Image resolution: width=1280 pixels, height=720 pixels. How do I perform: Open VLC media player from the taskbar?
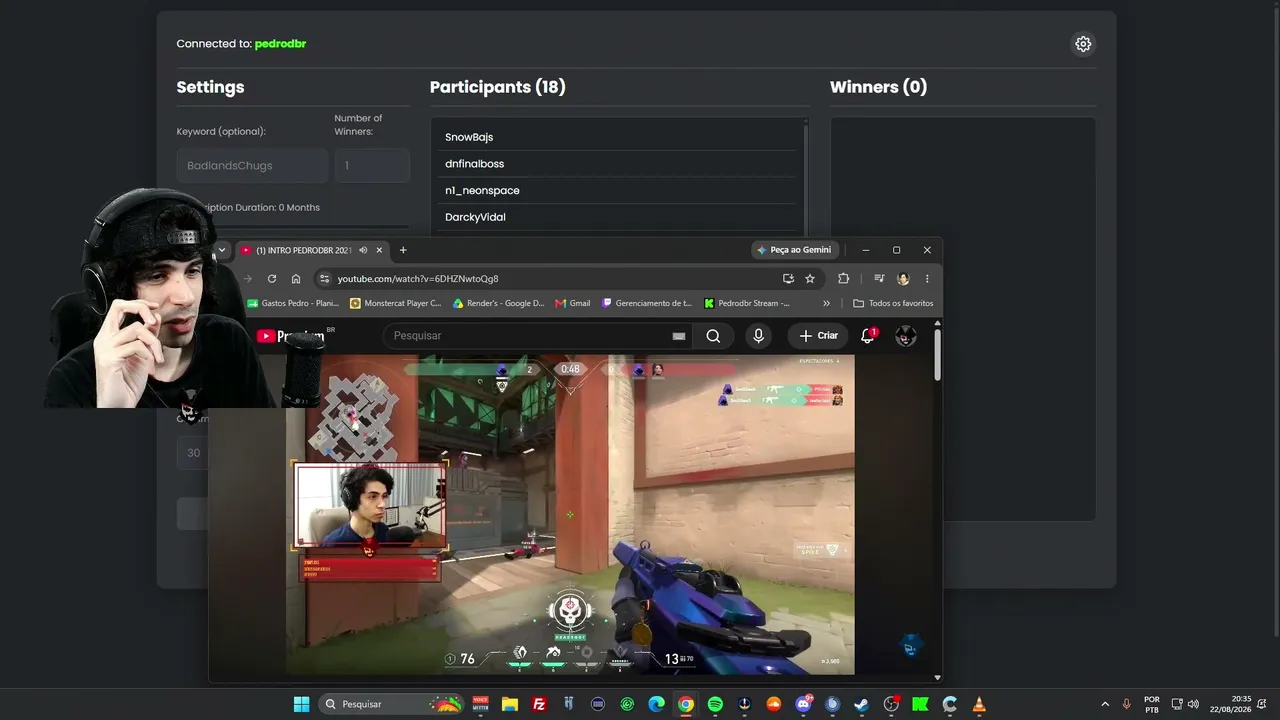979,704
